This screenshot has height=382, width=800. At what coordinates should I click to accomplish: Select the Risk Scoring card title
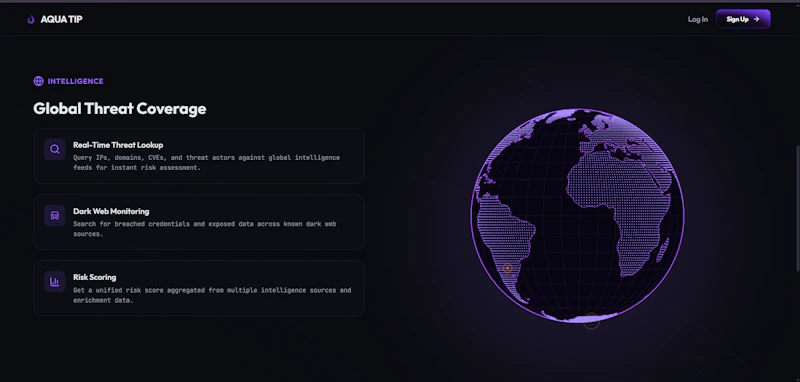[x=94, y=277]
